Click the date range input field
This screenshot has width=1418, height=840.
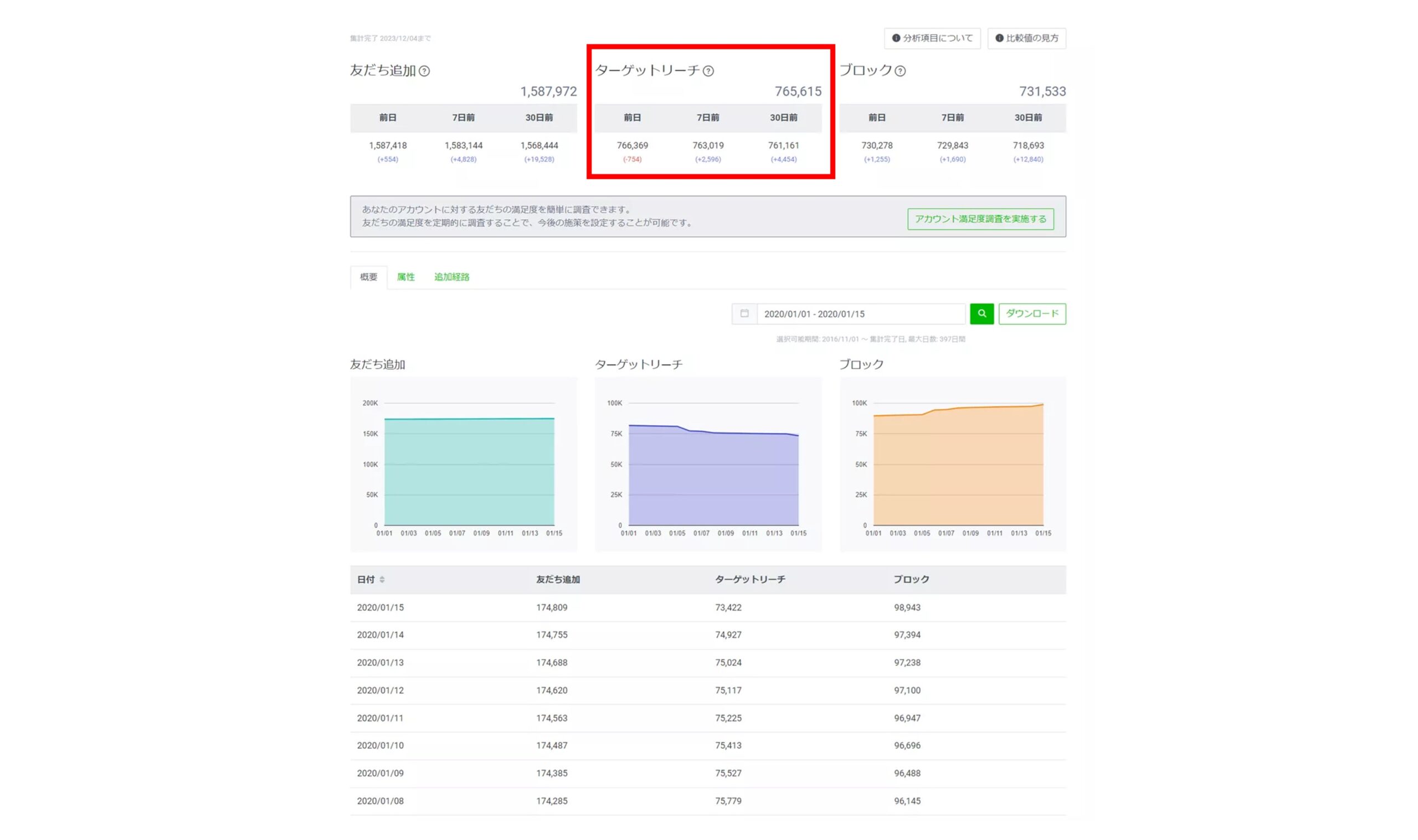tap(861, 313)
